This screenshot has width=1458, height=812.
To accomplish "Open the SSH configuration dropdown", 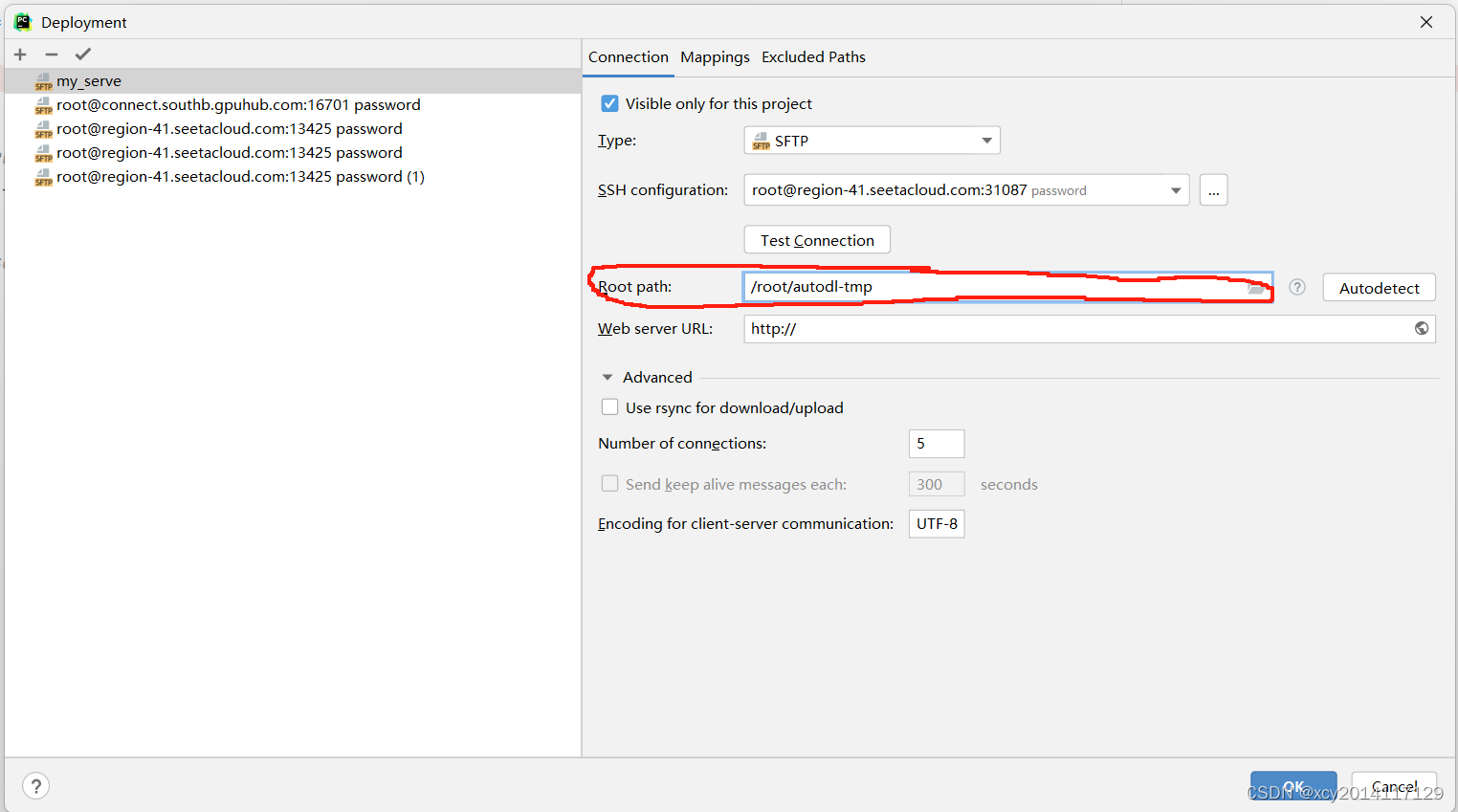I will pos(1176,189).
